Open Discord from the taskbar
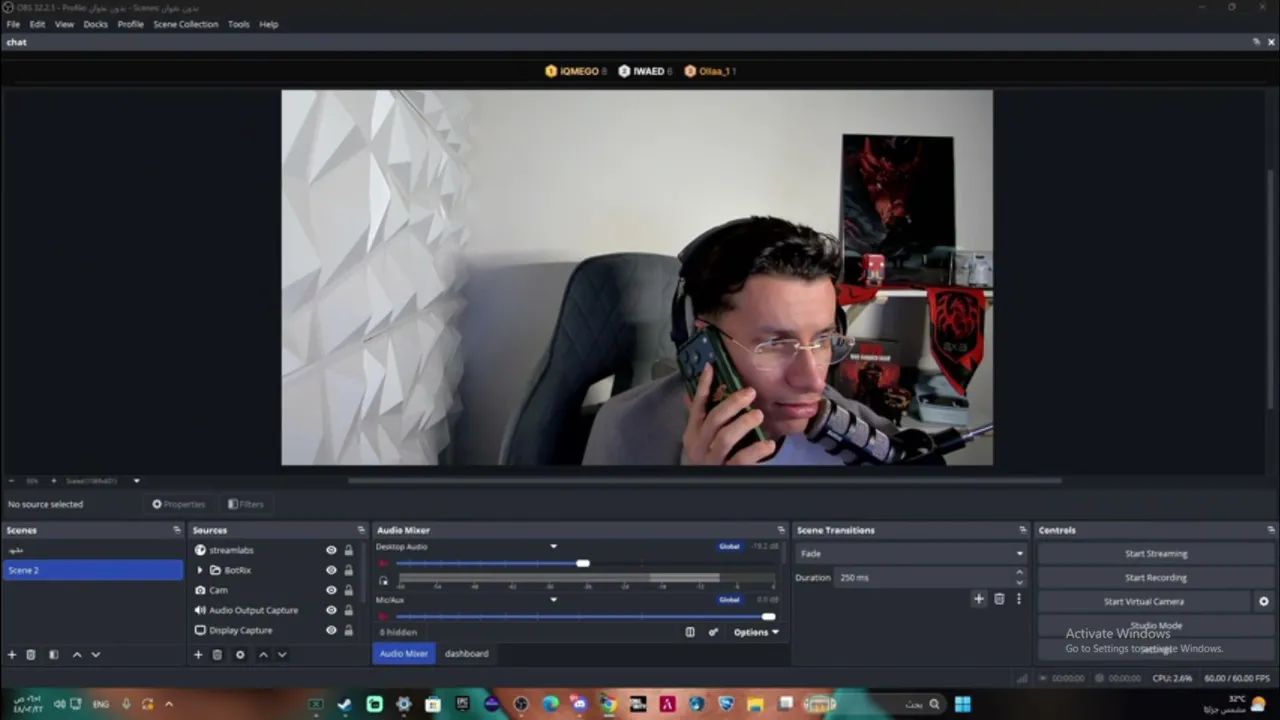The image size is (1280, 720). [579, 704]
